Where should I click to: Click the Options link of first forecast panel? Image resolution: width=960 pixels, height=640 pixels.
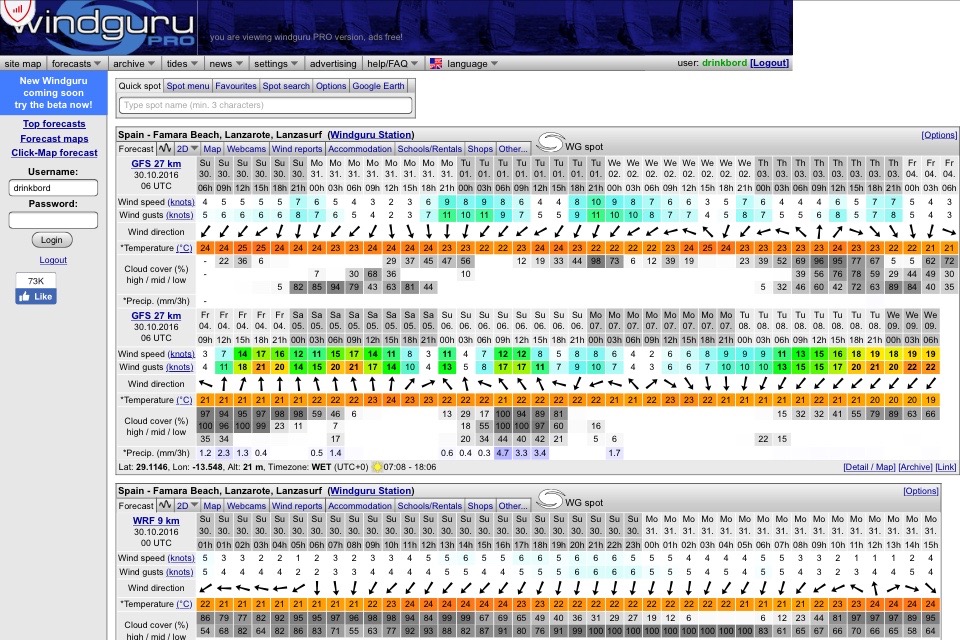[939, 135]
